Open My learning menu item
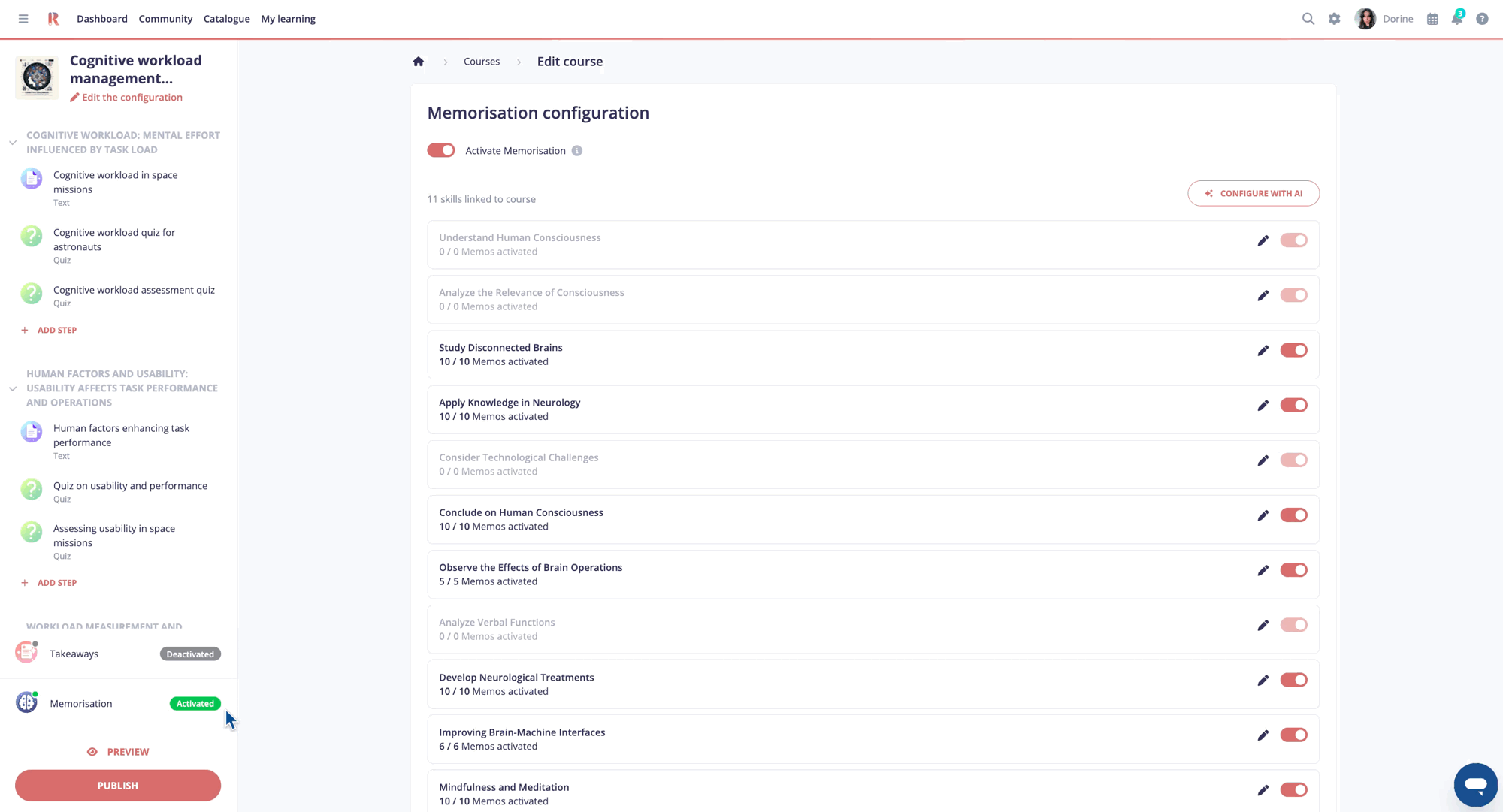 288,19
